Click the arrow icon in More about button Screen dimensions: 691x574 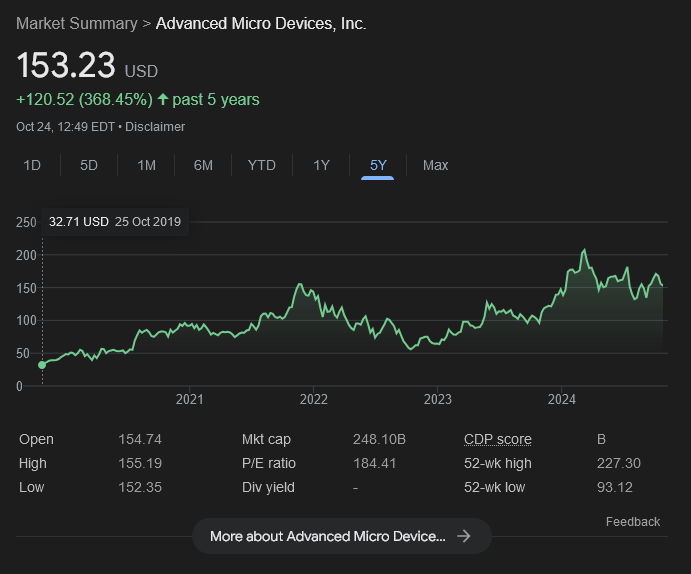(x=464, y=536)
